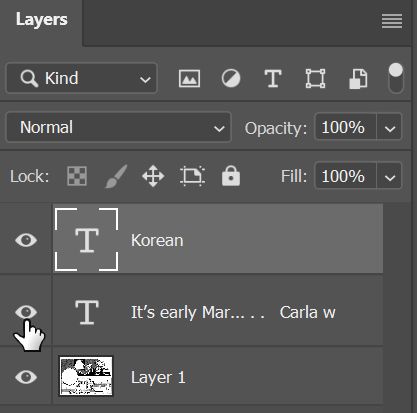Lock image pixels brush icon
This screenshot has height=413, width=417.
point(116,176)
